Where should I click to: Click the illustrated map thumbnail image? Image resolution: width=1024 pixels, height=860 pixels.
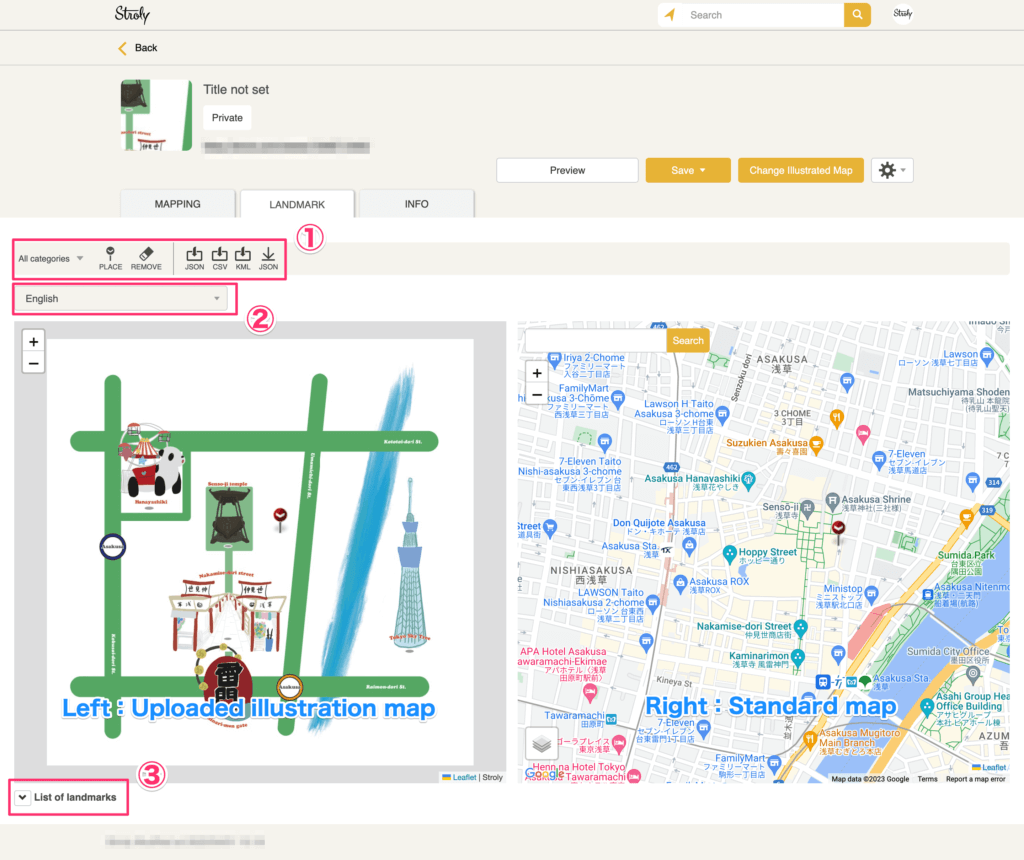[156, 115]
